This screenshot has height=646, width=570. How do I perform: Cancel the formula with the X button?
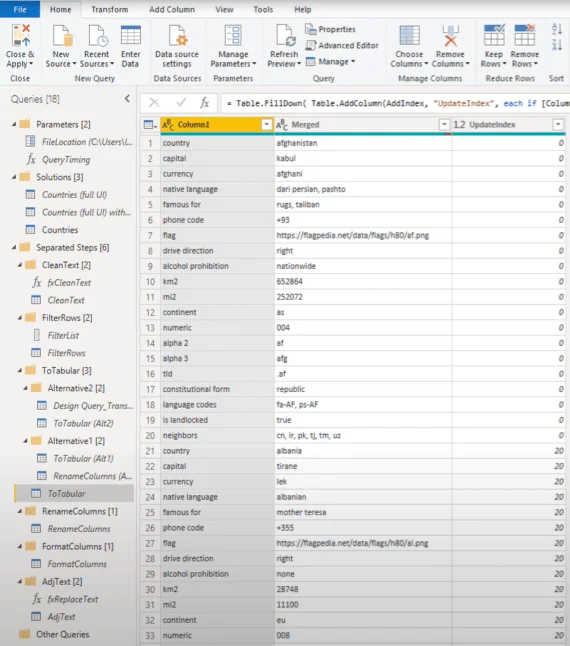click(x=154, y=103)
